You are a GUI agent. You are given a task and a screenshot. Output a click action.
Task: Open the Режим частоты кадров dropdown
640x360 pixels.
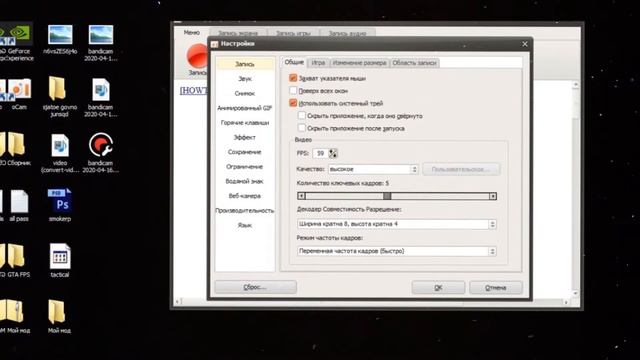pyautogui.click(x=396, y=251)
